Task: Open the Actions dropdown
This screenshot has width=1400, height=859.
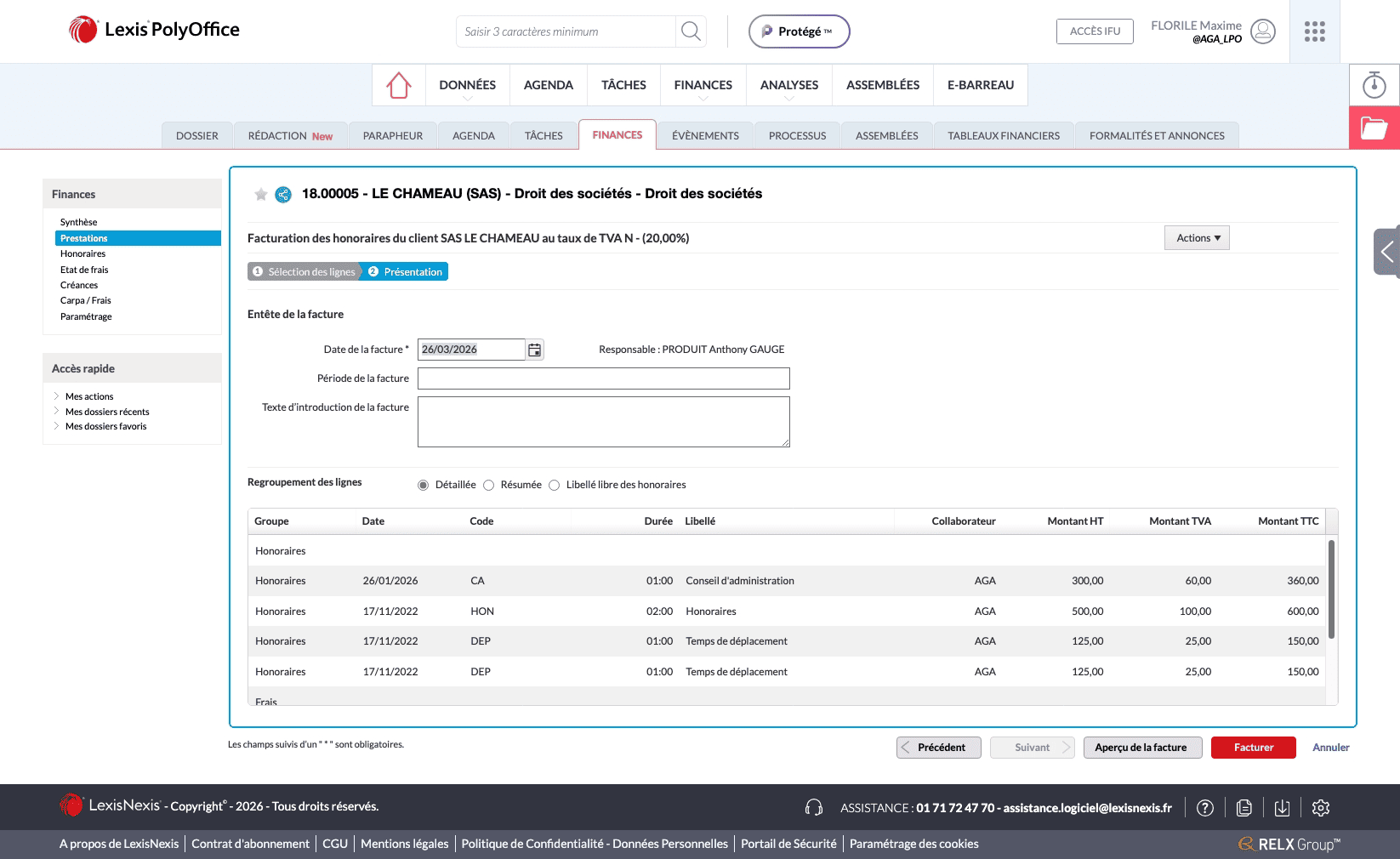Action: (x=1197, y=238)
